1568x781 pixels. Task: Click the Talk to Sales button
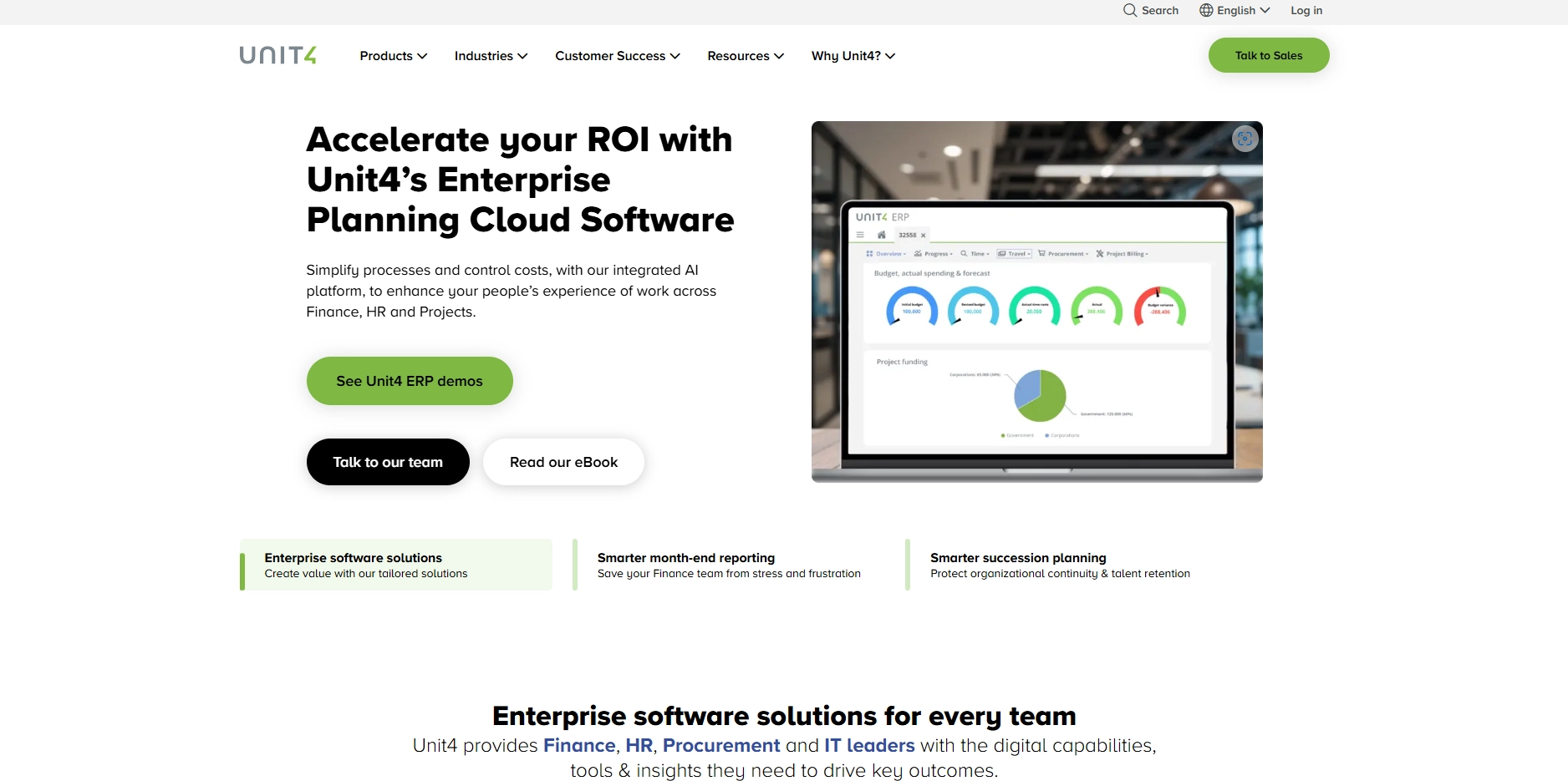1269,55
